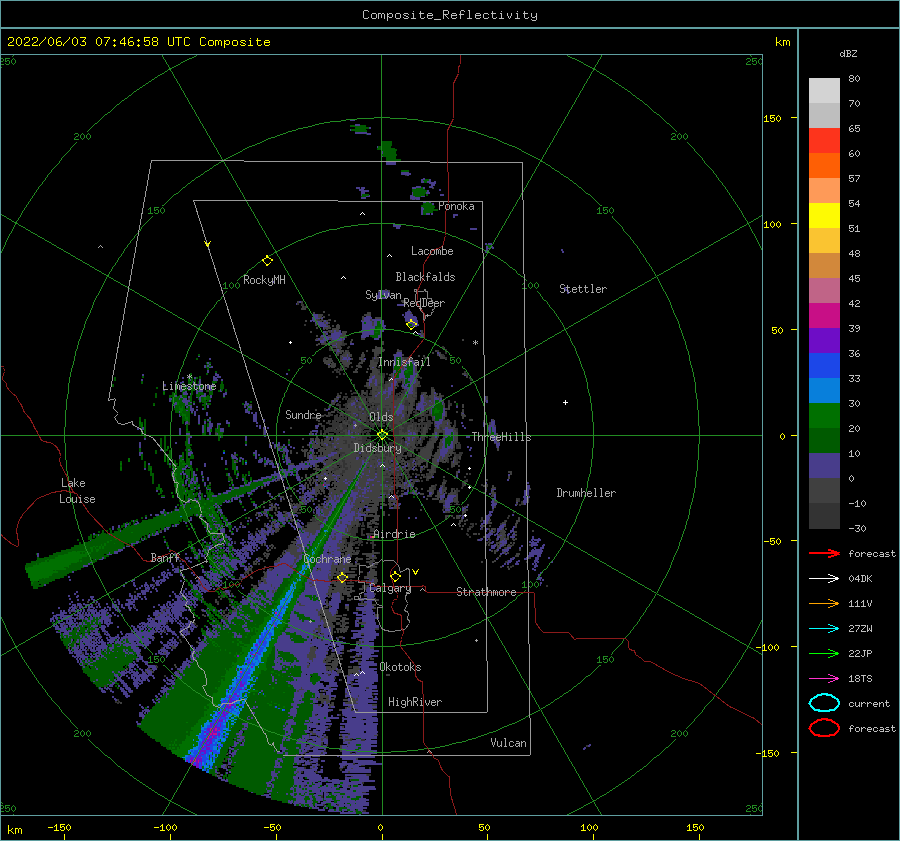Screen dimensions: 900x841
Task: Click the yellow Y marker northwest of RockyMH
Action: [x=207, y=244]
